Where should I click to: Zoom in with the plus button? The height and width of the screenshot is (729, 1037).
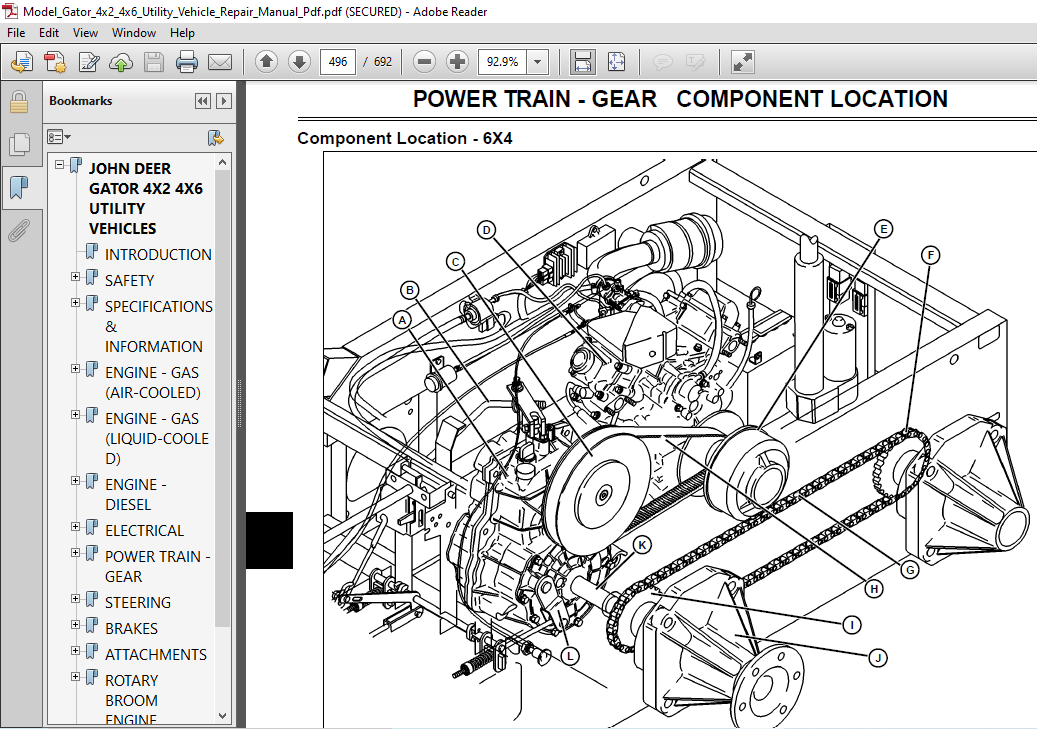pyautogui.click(x=458, y=62)
